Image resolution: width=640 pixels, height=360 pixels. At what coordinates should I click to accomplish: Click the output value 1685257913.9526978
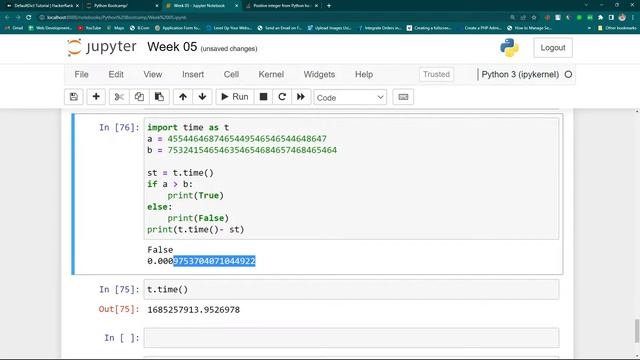coord(193,310)
